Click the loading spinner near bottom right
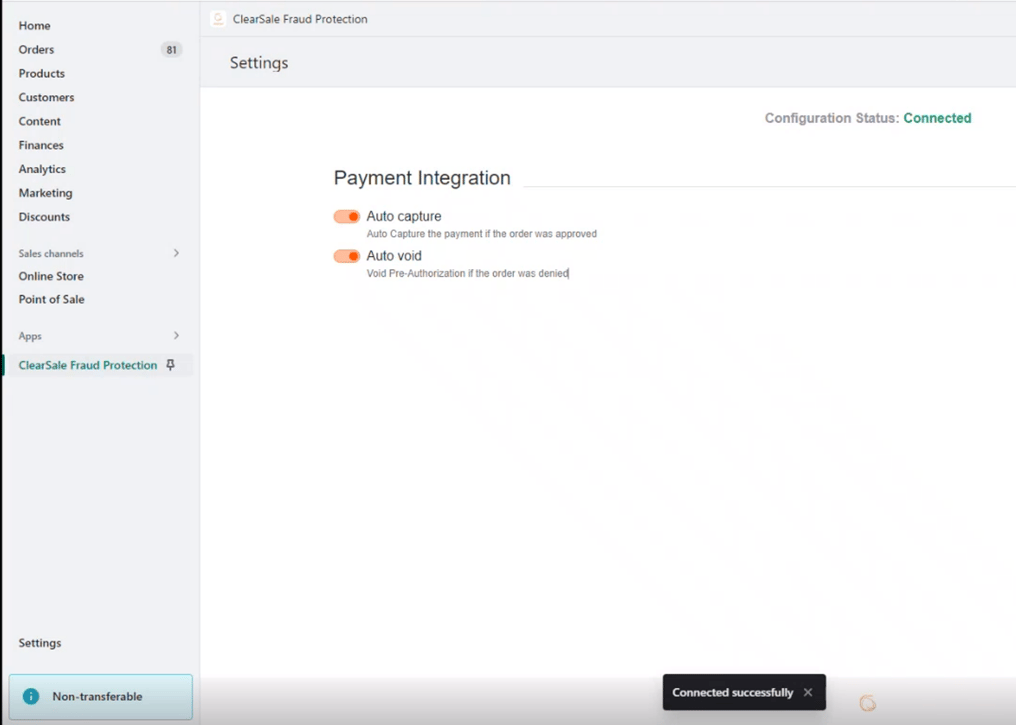Image resolution: width=1016 pixels, height=725 pixels. [x=866, y=703]
